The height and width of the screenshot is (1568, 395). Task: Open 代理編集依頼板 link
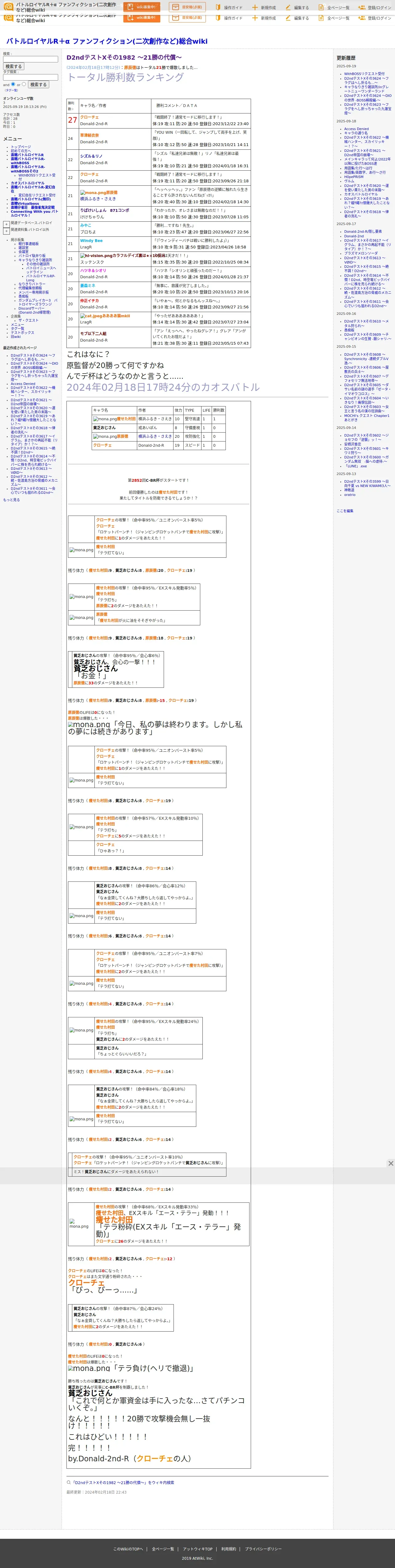click(x=30, y=288)
